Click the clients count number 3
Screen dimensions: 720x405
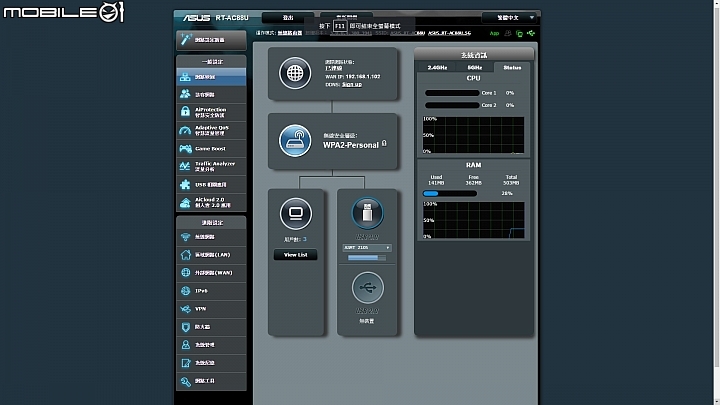[304, 239]
